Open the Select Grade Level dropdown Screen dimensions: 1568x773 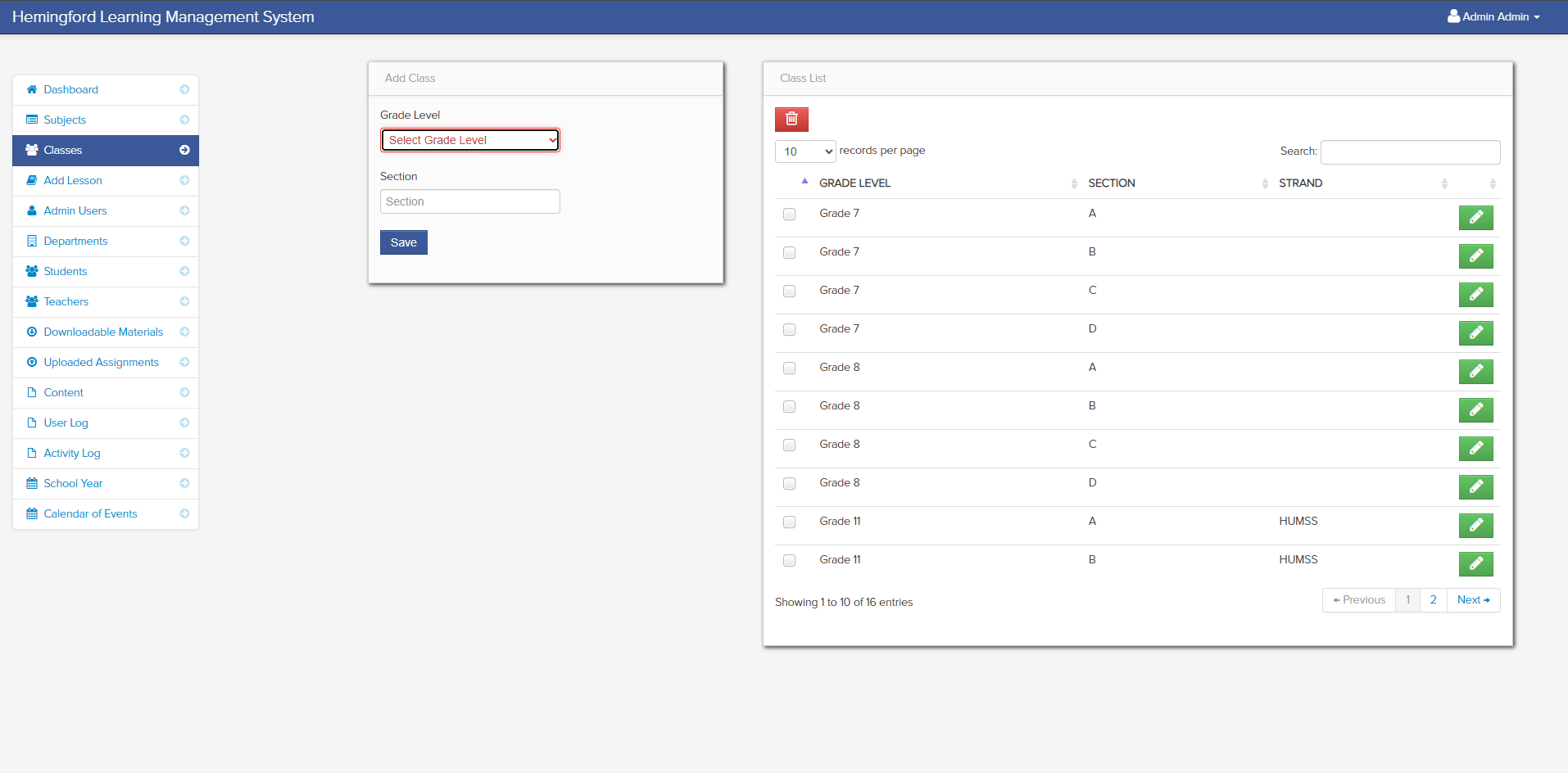[469, 140]
